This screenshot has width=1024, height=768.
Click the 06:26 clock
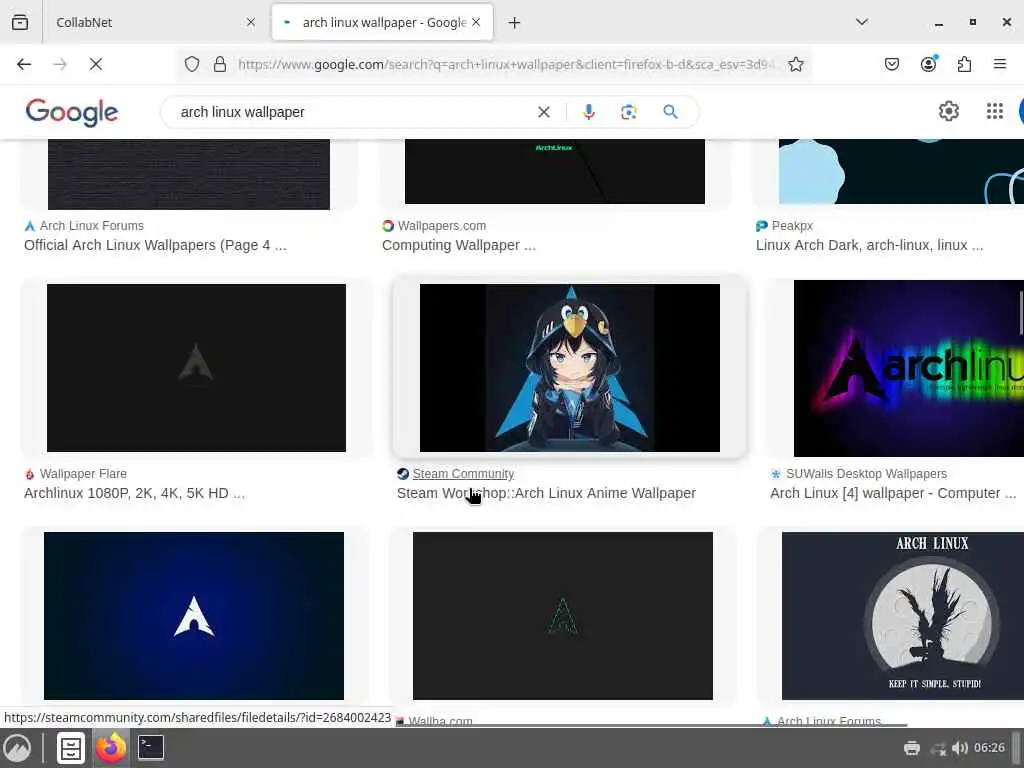989,748
